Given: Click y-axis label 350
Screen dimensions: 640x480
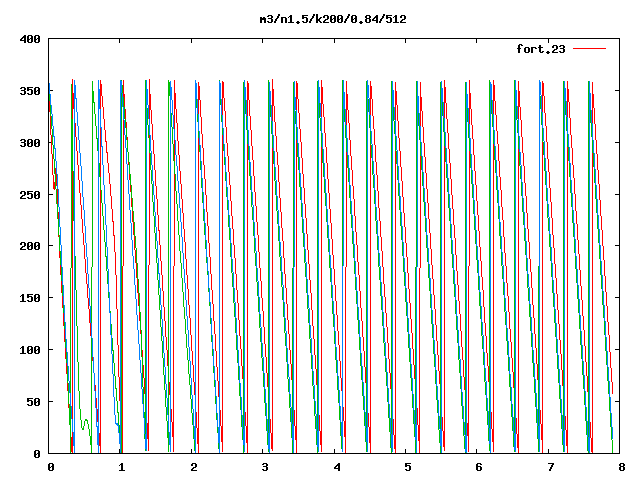Looking at the screenshot, I should coord(30,91).
